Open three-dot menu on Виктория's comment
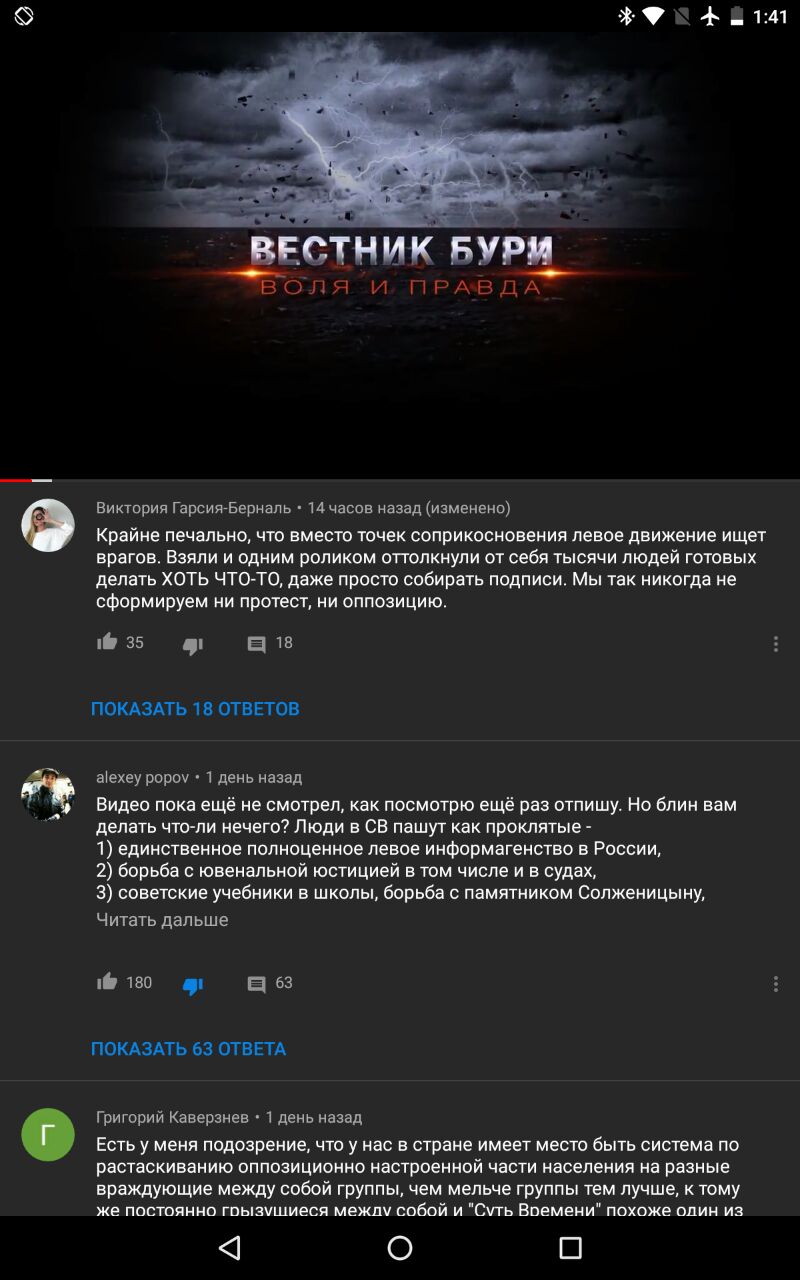800x1280 pixels. (x=776, y=644)
